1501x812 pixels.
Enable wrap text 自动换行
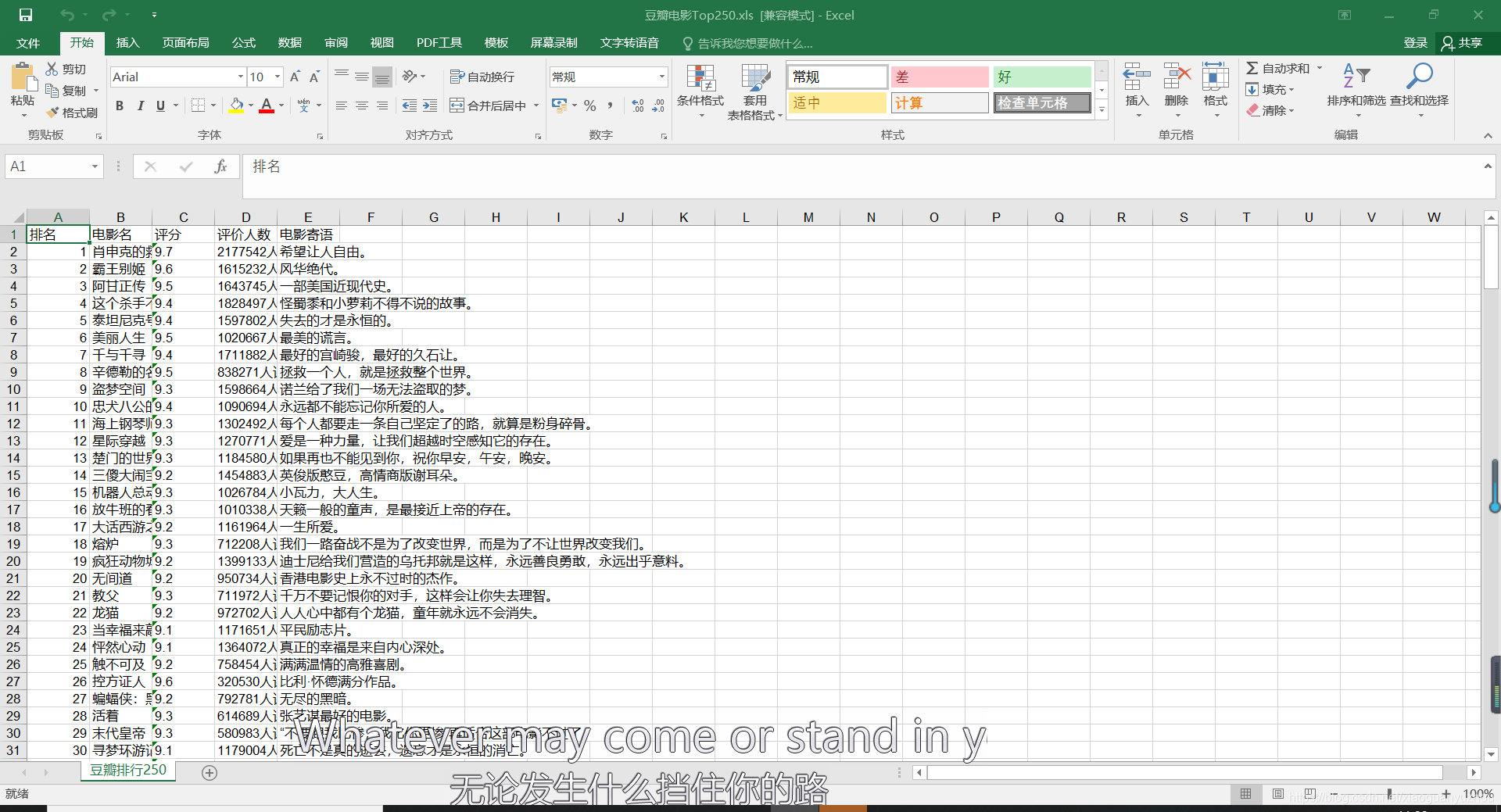482,77
